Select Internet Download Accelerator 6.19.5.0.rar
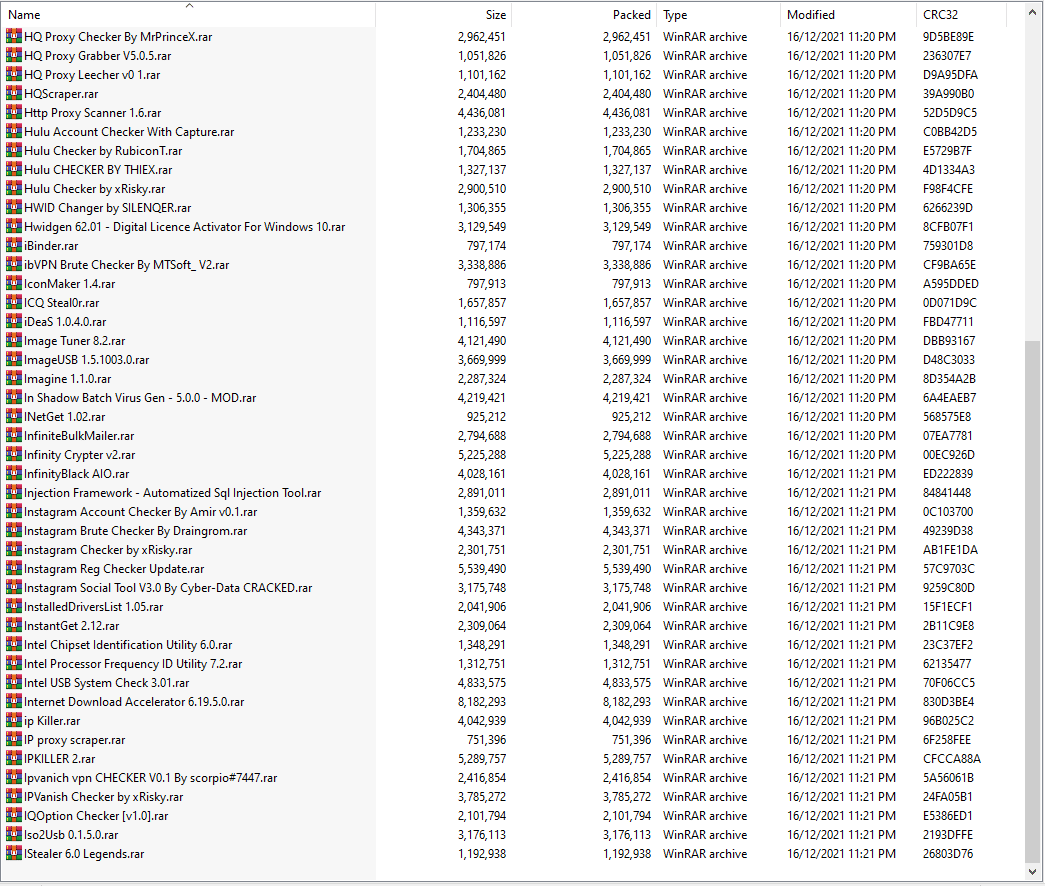The image size is (1045, 886). coord(134,701)
